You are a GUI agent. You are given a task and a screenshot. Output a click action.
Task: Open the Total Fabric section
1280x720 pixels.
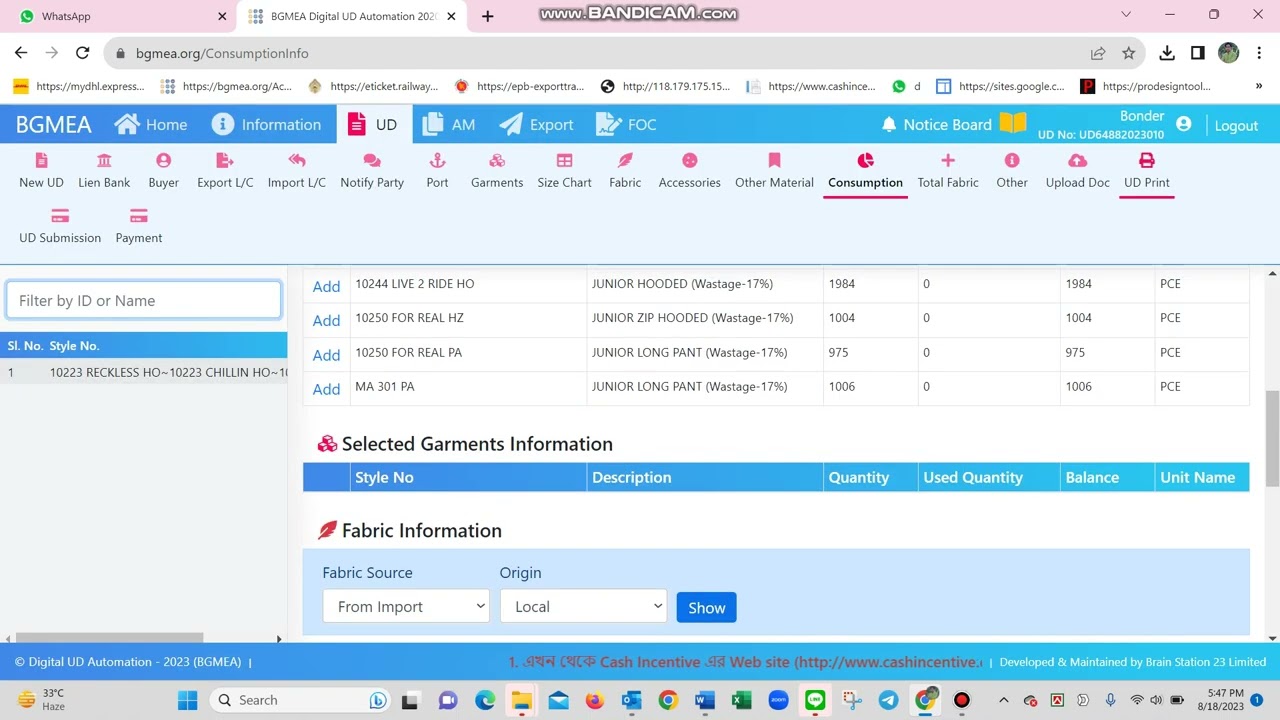pos(948,171)
